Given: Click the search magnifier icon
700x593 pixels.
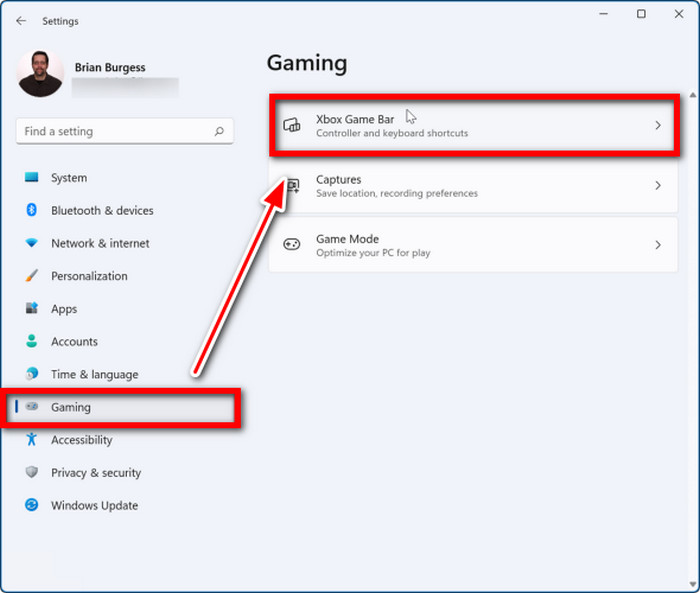Looking at the screenshot, I should (219, 131).
